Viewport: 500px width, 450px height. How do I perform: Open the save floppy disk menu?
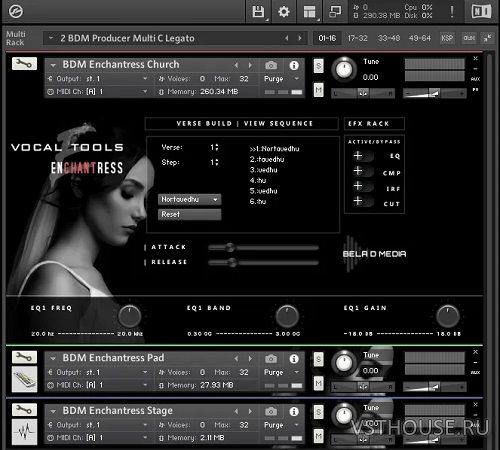(258, 12)
